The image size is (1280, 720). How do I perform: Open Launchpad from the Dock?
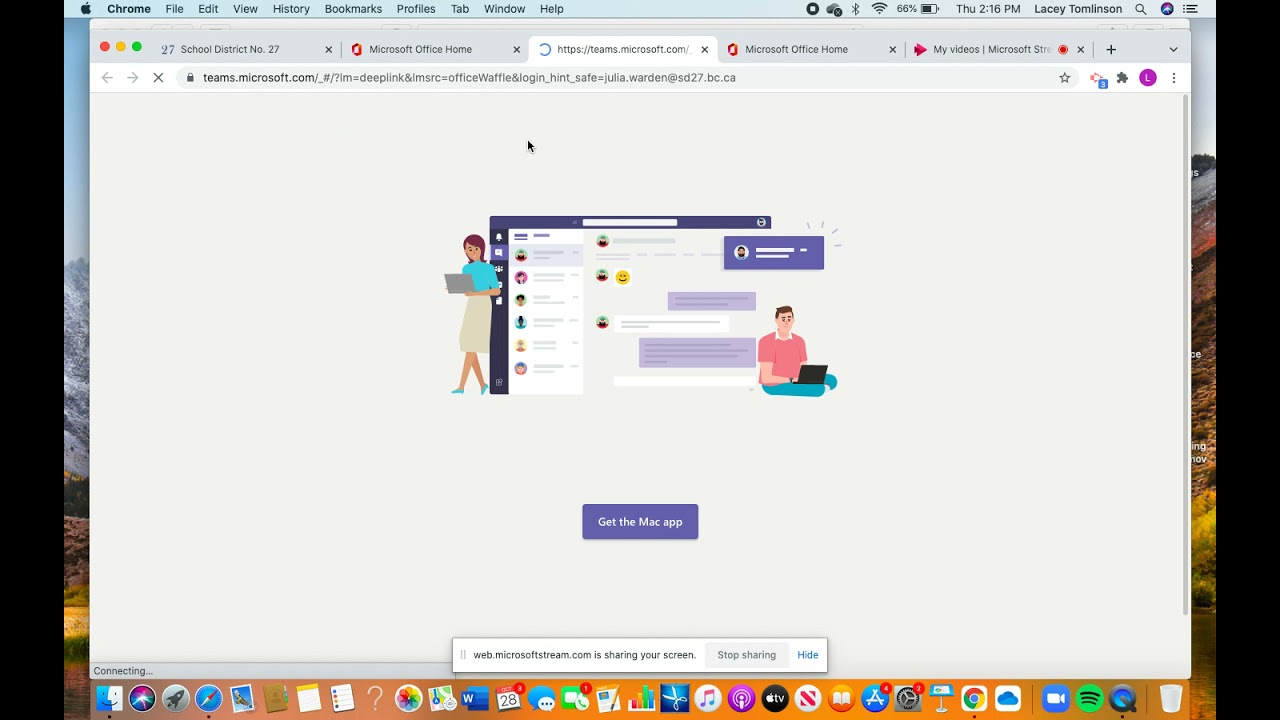point(175,698)
